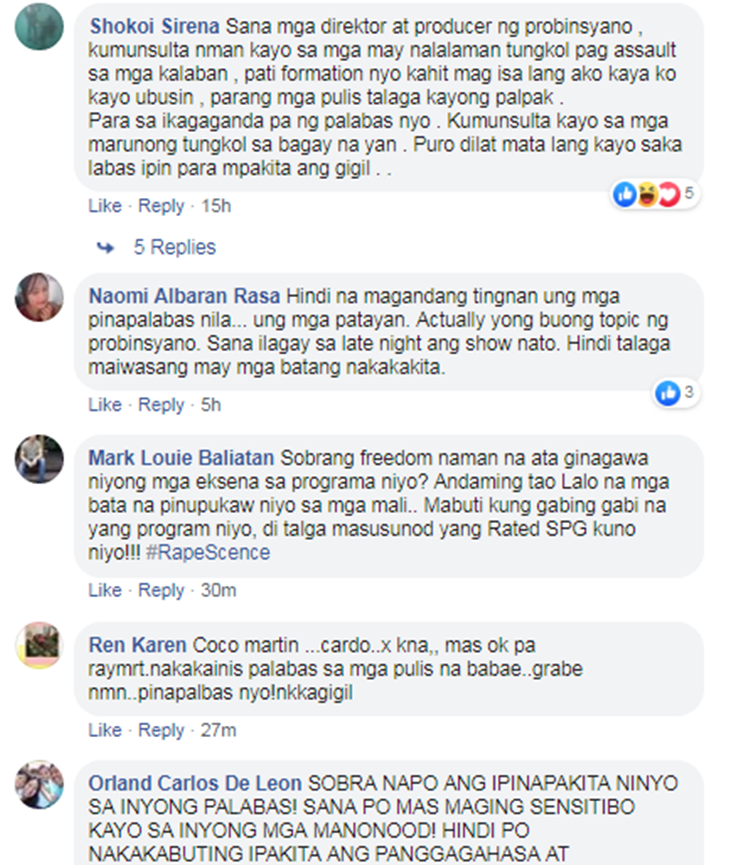Like Mark Louie Baliatan's comment

[105, 590]
